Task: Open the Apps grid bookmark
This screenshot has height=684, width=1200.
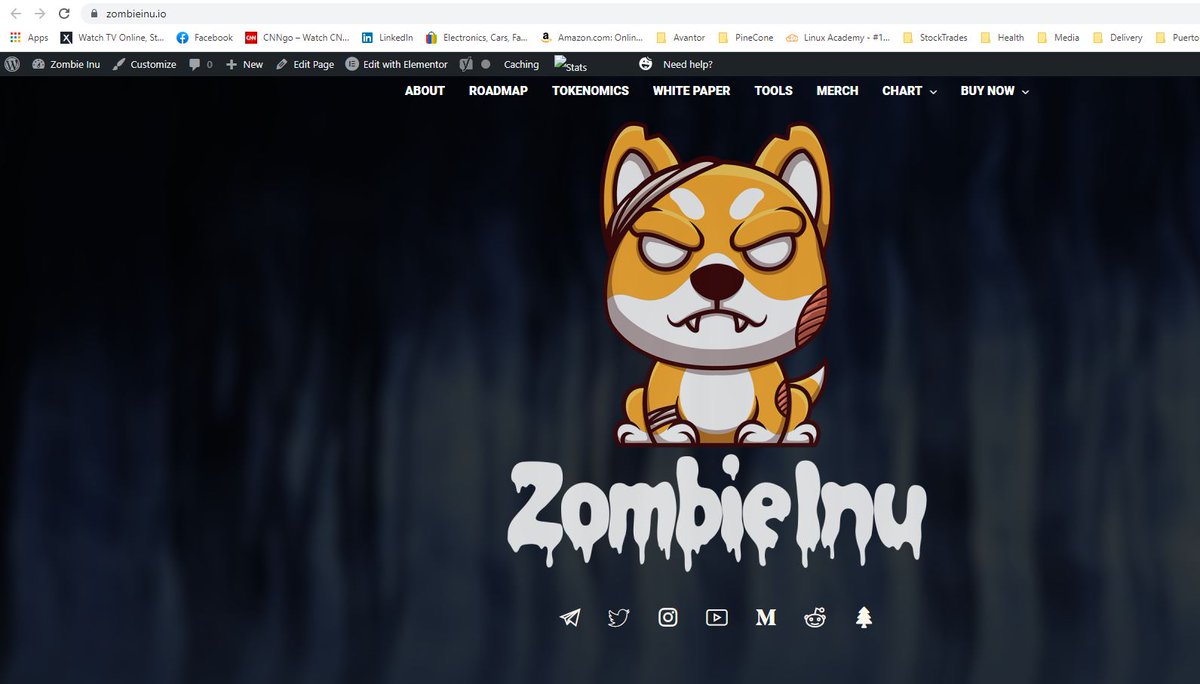Action: click(29, 38)
